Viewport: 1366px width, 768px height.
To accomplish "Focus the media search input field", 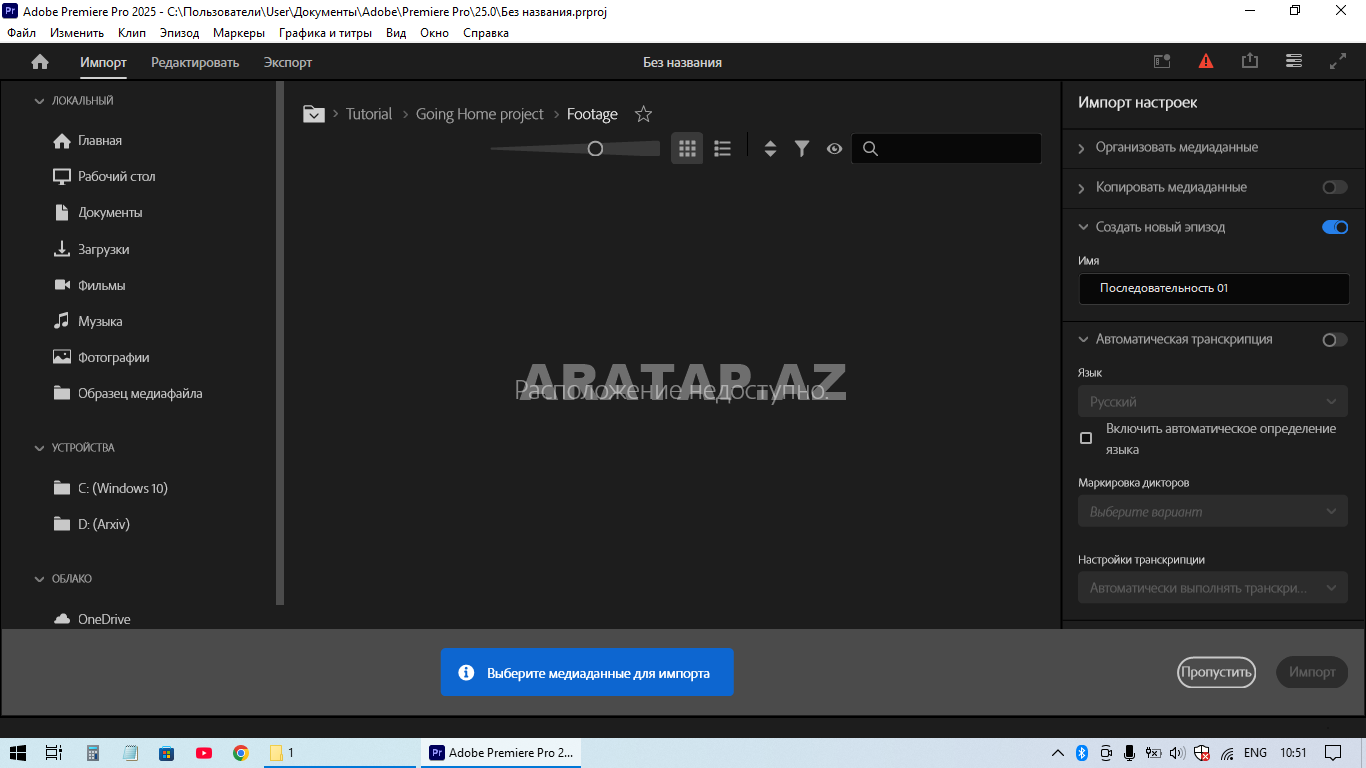I will pos(946,148).
